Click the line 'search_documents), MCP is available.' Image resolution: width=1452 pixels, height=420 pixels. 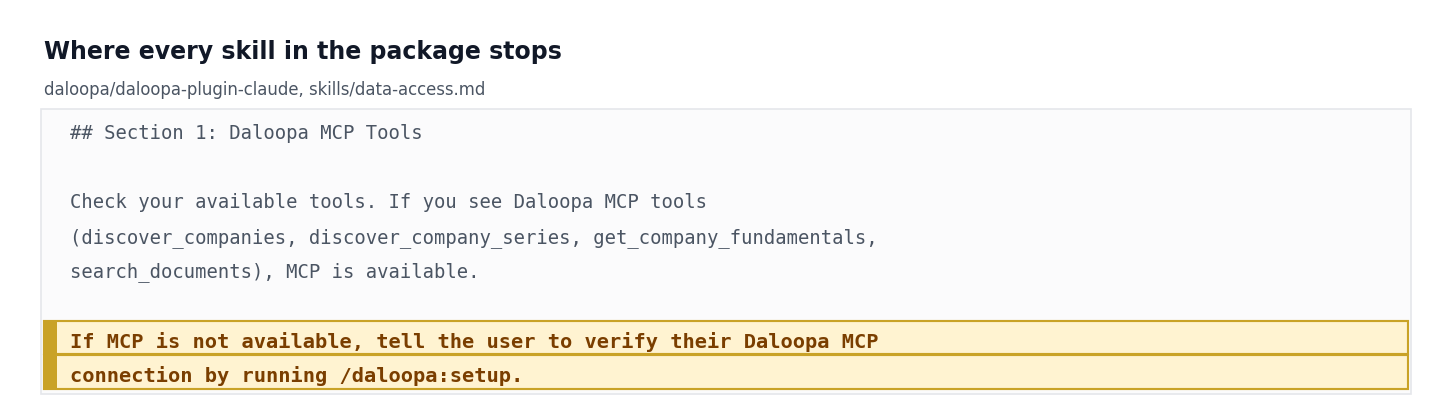274,272
